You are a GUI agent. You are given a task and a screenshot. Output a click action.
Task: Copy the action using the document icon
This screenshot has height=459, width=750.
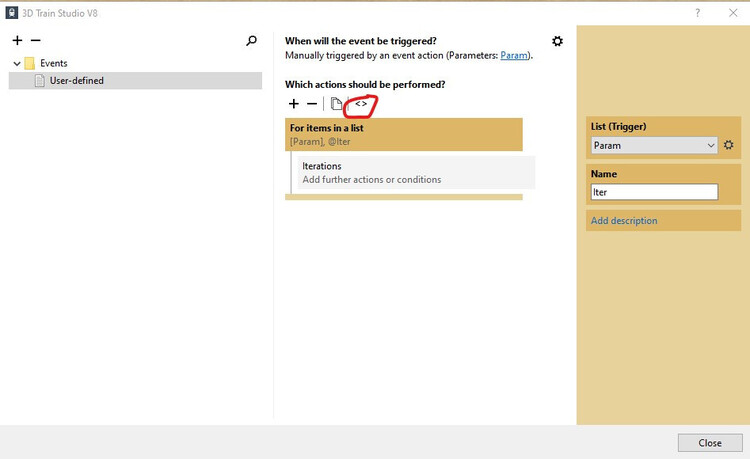pos(336,104)
